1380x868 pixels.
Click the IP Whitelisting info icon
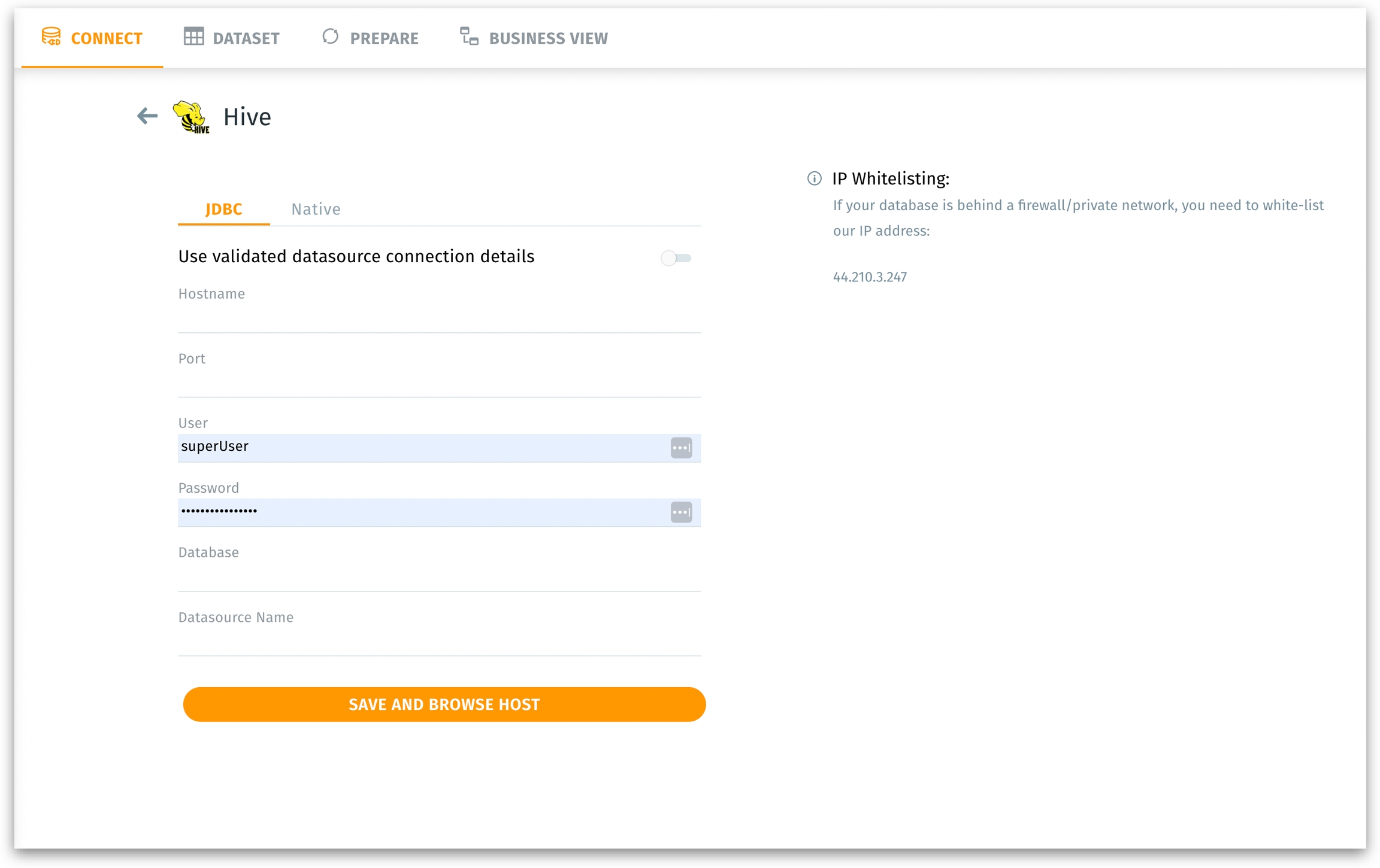coord(814,178)
